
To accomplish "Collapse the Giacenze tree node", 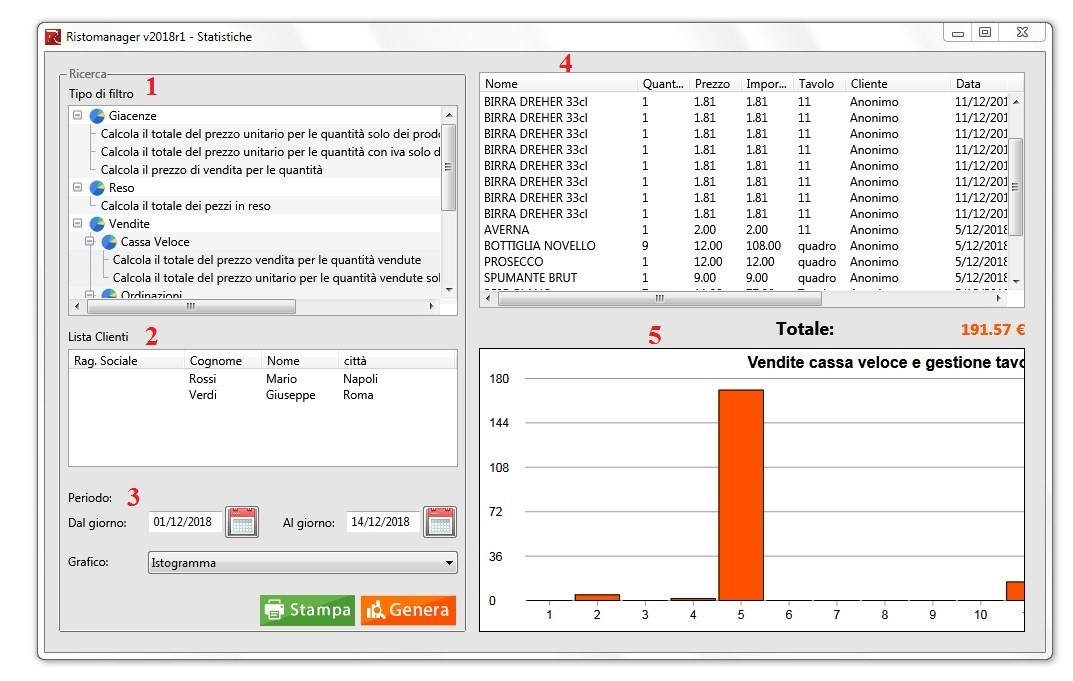I will click(x=77, y=116).
